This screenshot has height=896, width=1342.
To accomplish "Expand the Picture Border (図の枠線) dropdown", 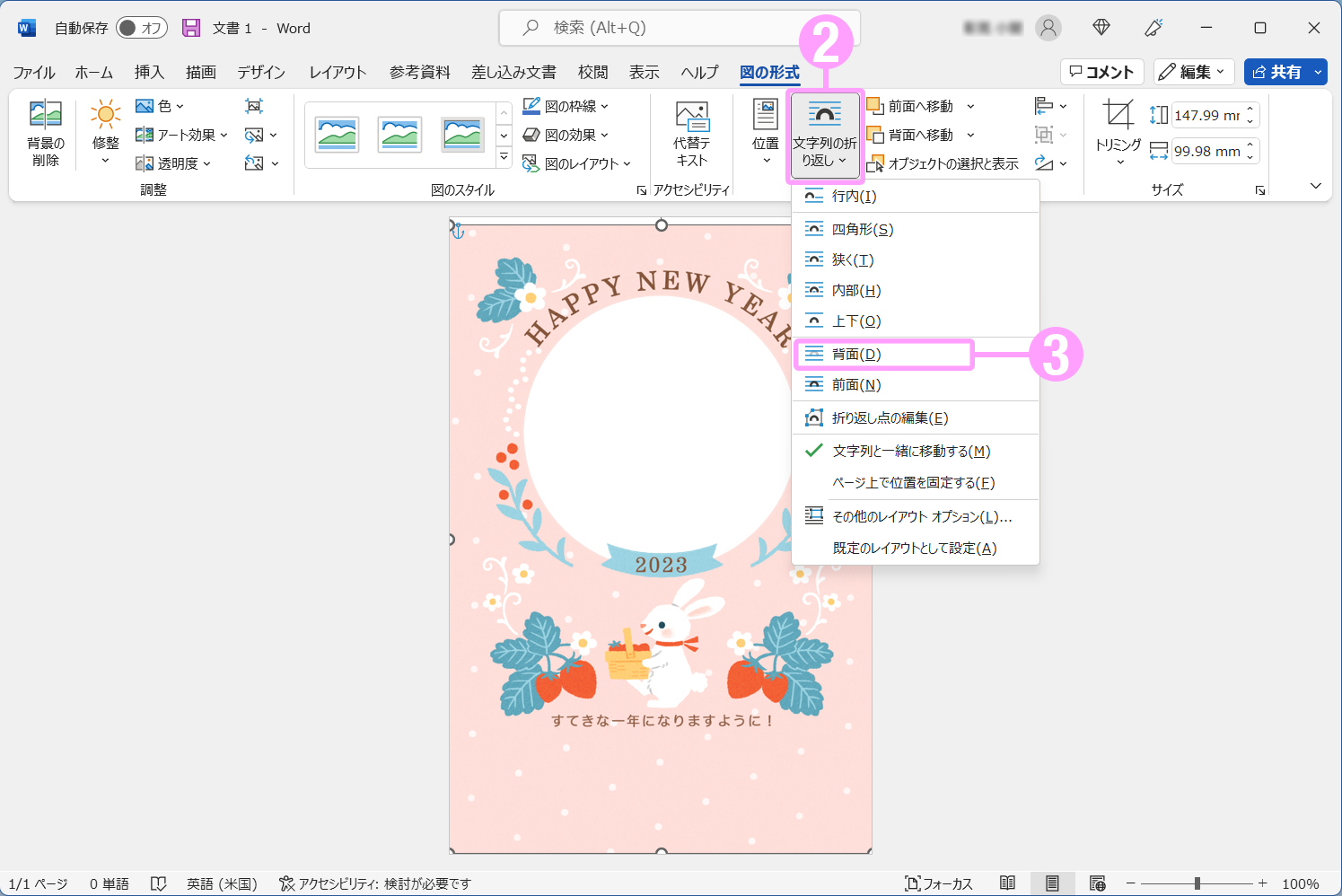I will coord(566,106).
